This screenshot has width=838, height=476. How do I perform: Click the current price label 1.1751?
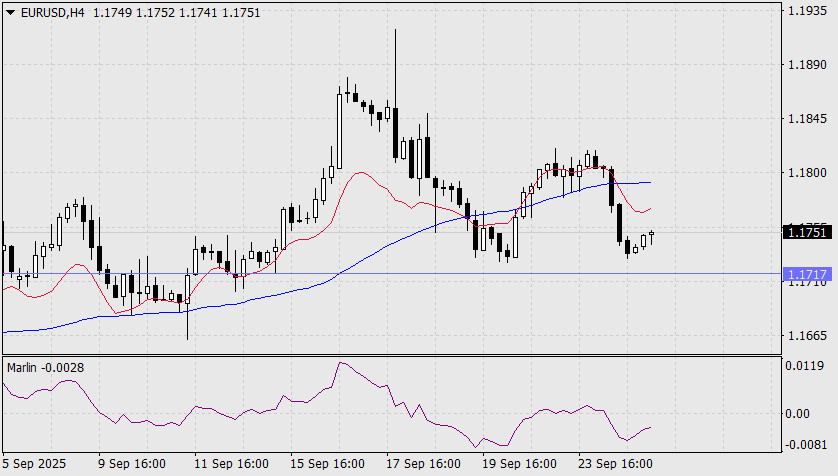(x=808, y=232)
